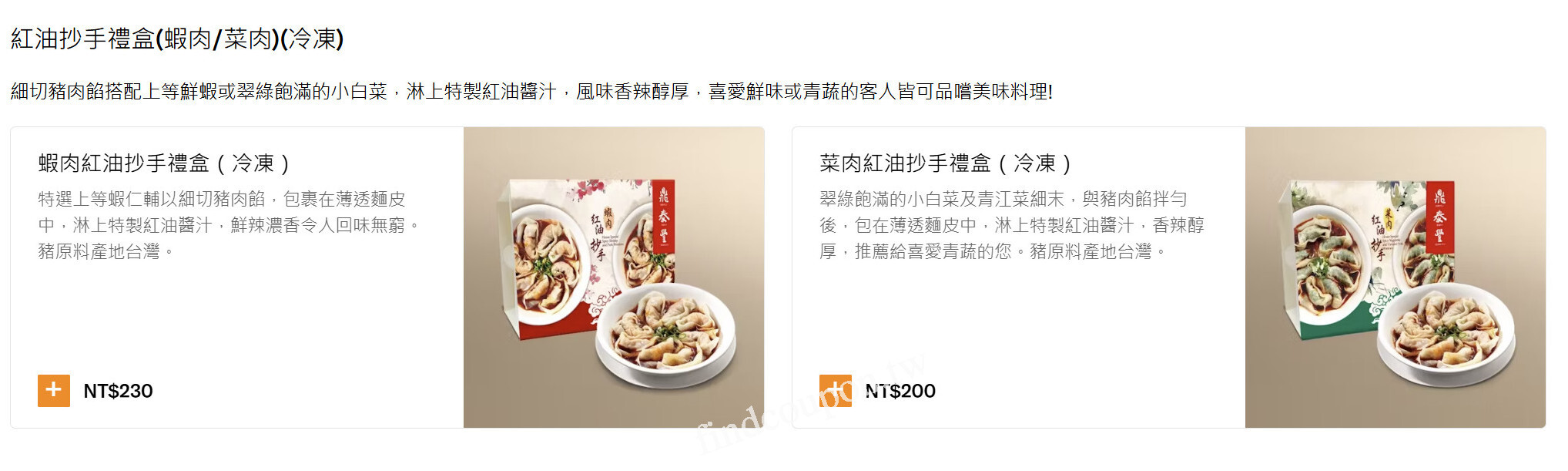This screenshot has height=471, width=1568.
Task: Open the vegetable wonton gift box photo
Action: click(1395, 278)
